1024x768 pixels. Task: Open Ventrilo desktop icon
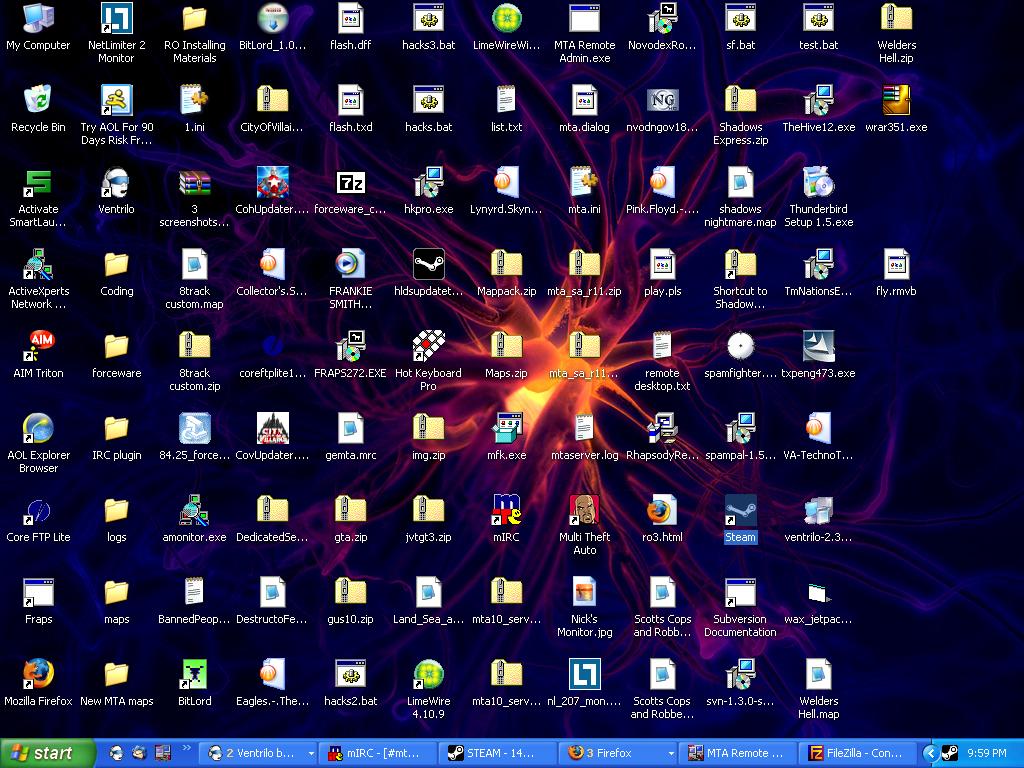click(x=116, y=184)
